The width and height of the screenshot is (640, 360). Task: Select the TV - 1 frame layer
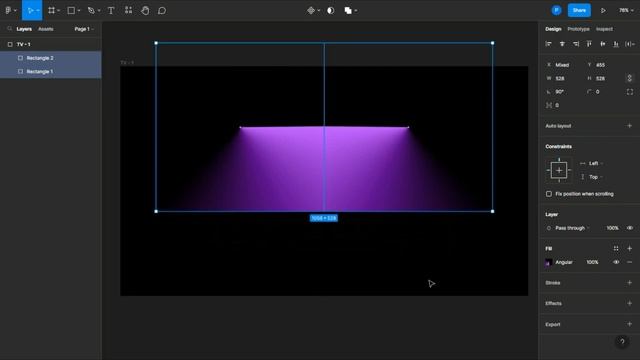(51, 44)
